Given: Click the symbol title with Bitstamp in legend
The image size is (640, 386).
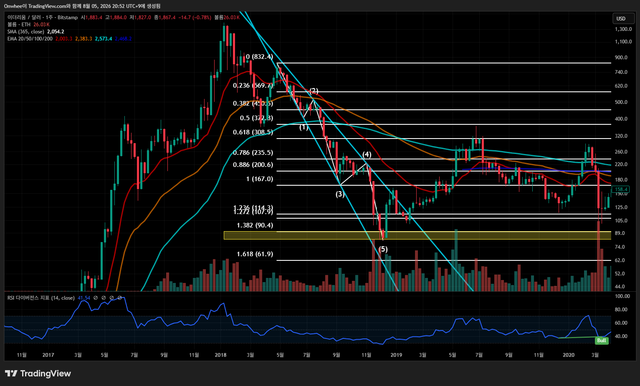Looking at the screenshot, I should click(x=42, y=18).
